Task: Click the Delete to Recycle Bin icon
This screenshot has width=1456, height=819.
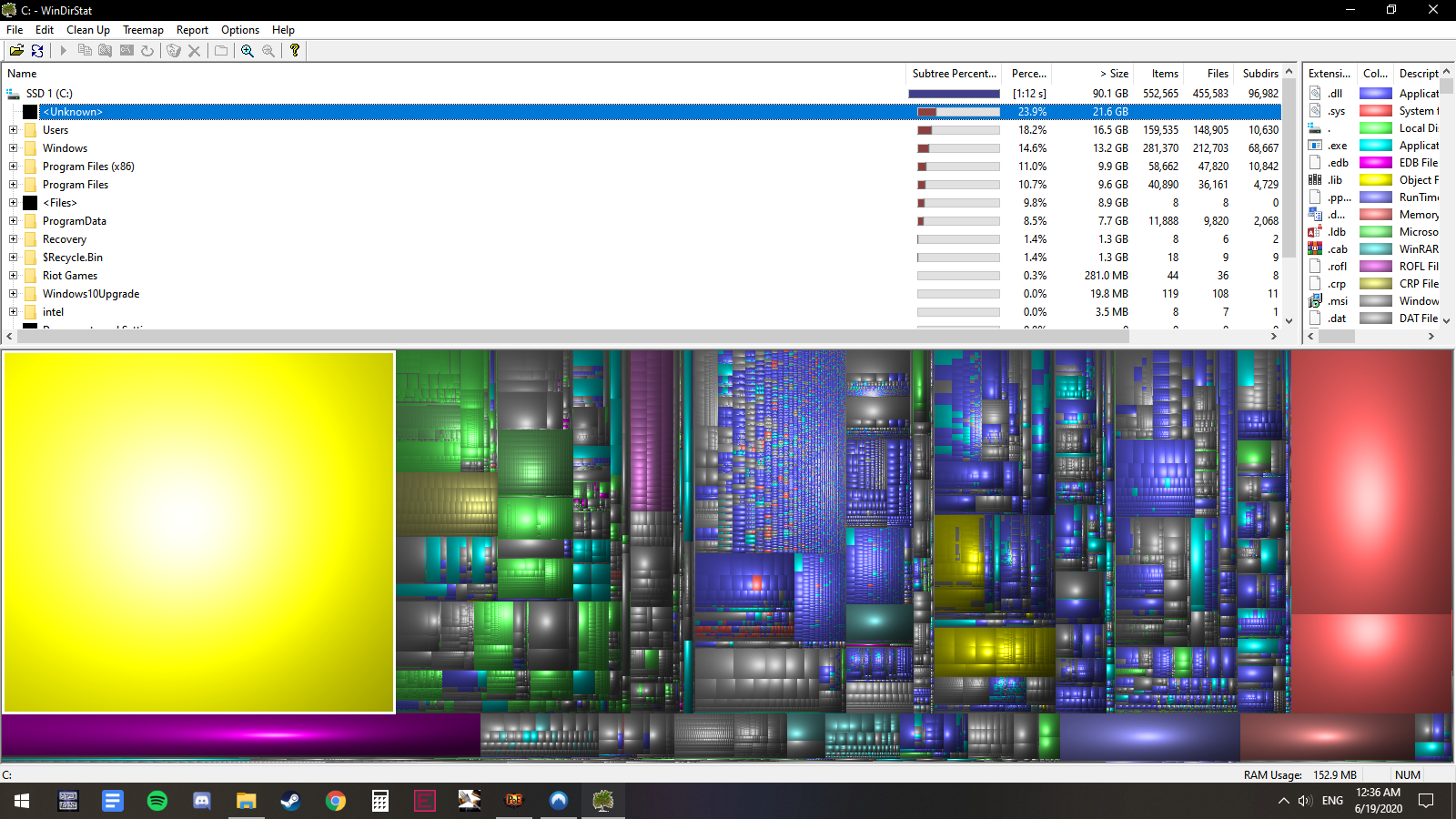Action: pos(173,51)
